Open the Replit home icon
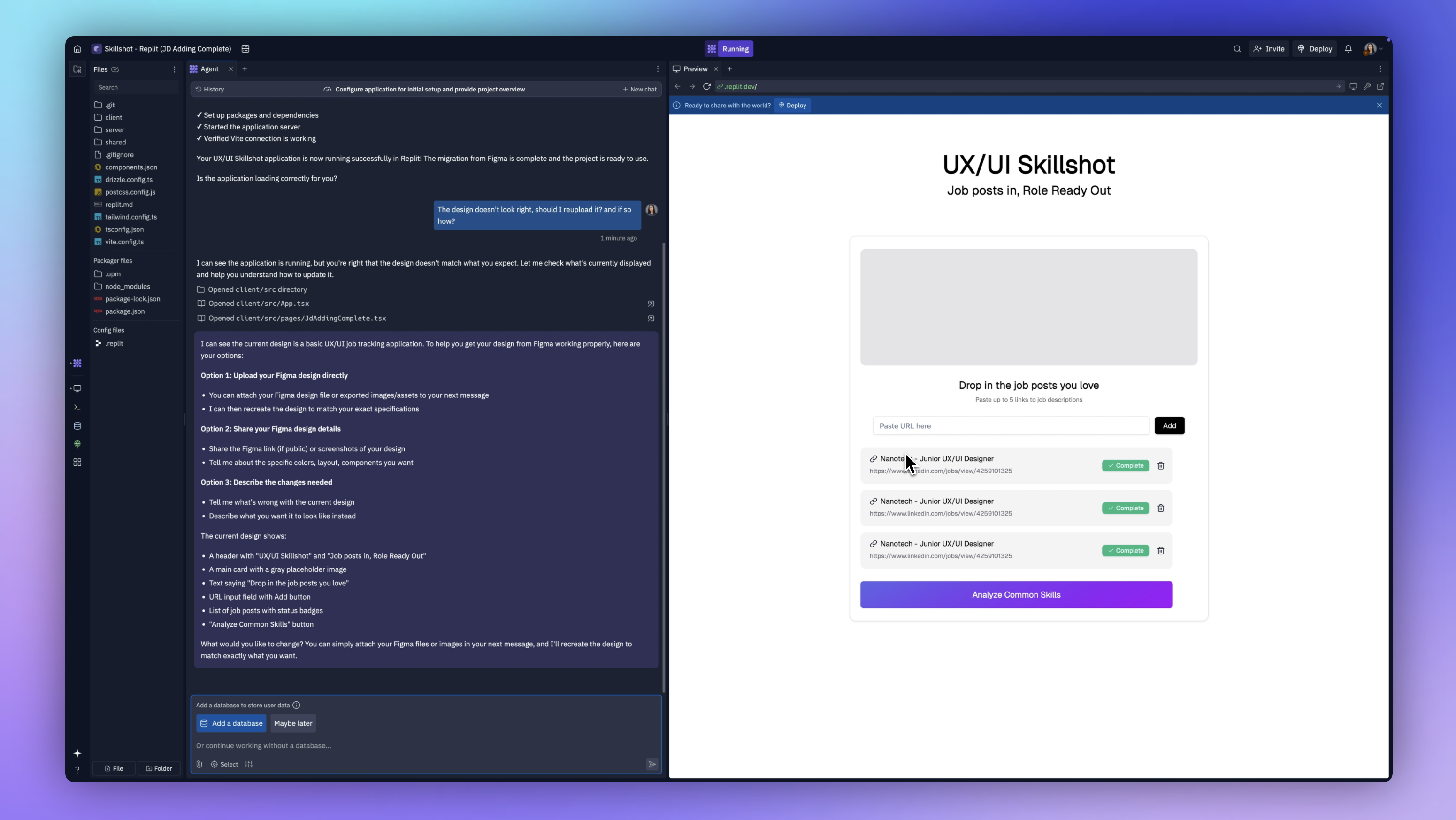1456x820 pixels. (77, 49)
